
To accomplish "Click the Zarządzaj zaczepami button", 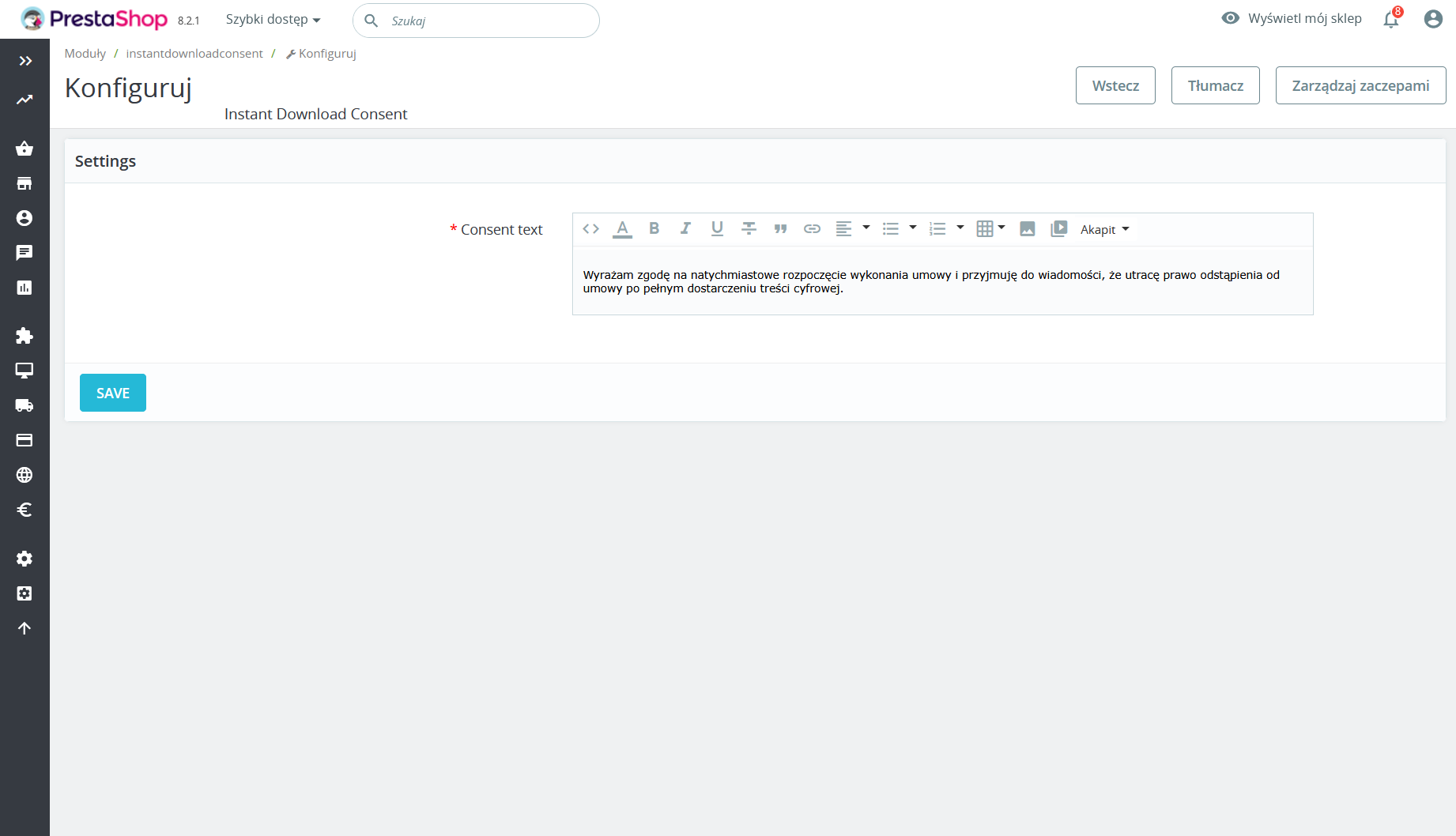I will click(1360, 85).
